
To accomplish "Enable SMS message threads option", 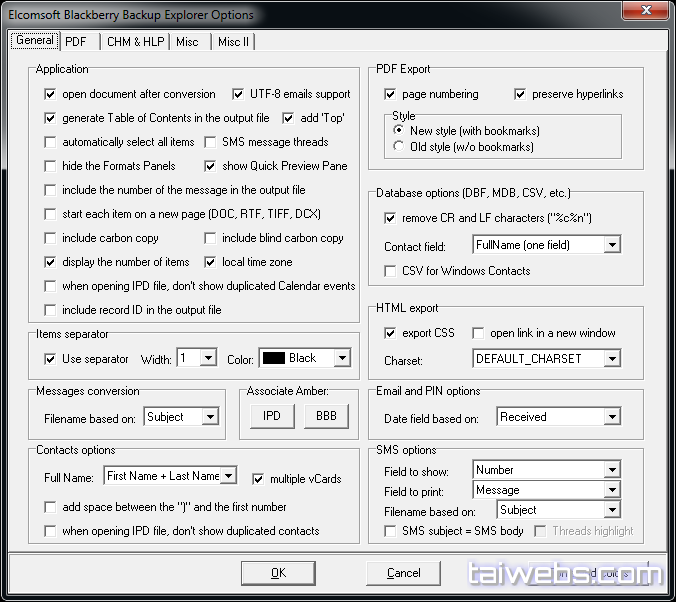I will [x=211, y=142].
